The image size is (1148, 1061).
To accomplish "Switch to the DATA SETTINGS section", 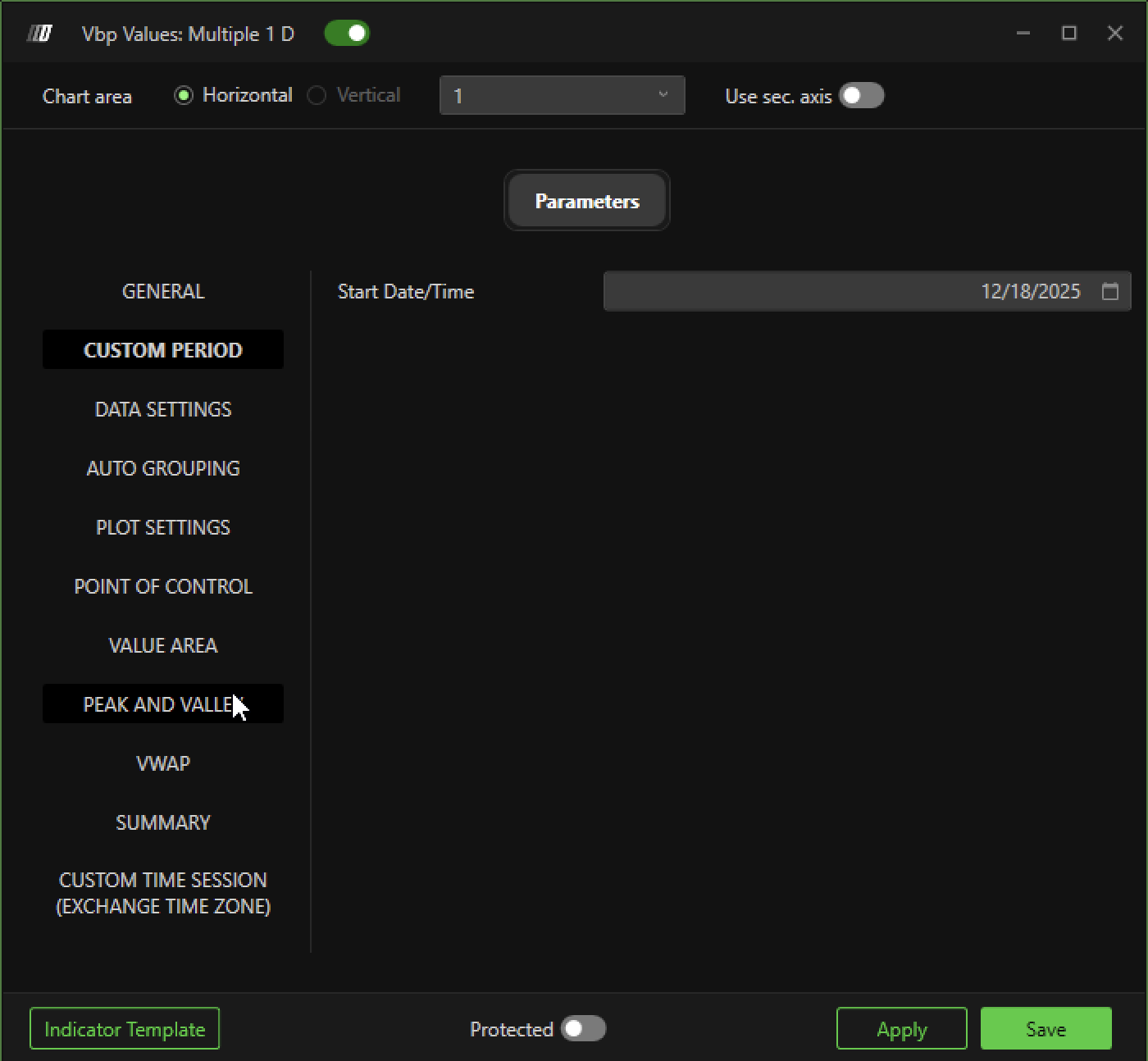I will tap(163, 409).
